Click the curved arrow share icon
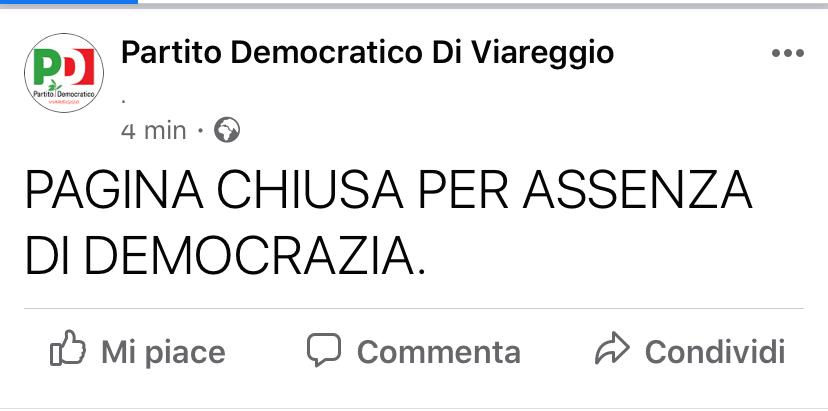The height and width of the screenshot is (411, 828). pos(613,348)
